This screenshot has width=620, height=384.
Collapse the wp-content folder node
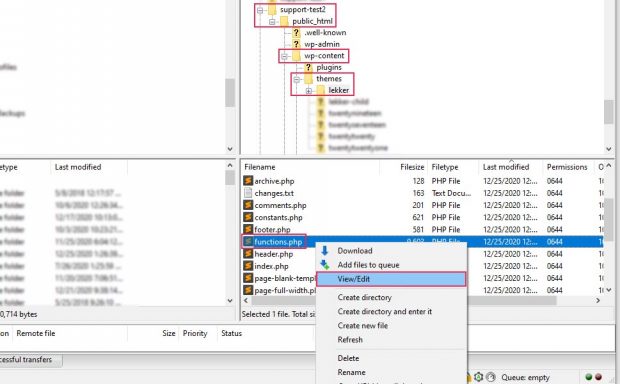point(284,56)
